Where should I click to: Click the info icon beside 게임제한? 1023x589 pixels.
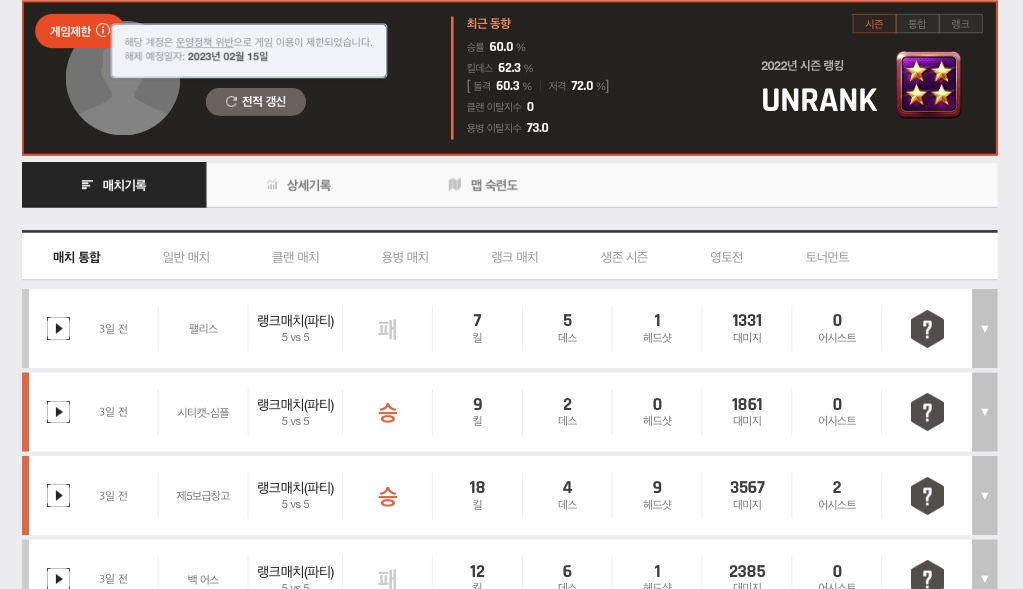coord(103,31)
